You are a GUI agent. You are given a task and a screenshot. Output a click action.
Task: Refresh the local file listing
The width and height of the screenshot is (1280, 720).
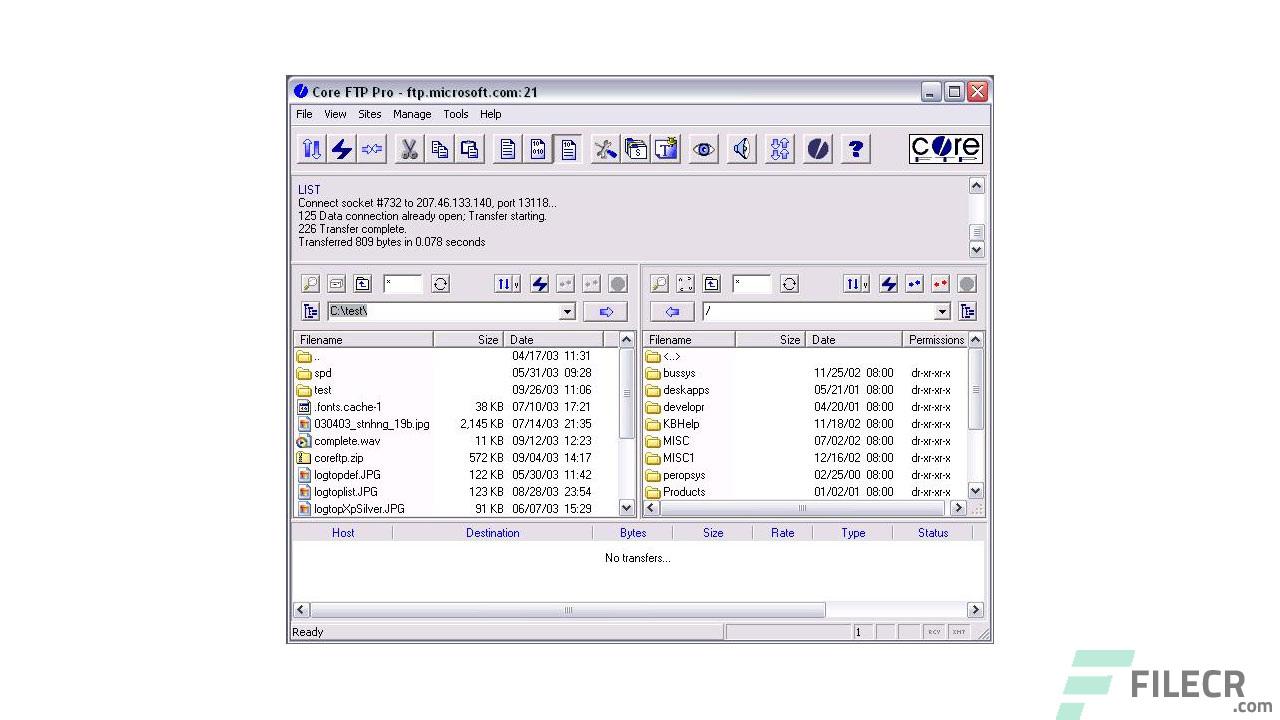coord(440,284)
